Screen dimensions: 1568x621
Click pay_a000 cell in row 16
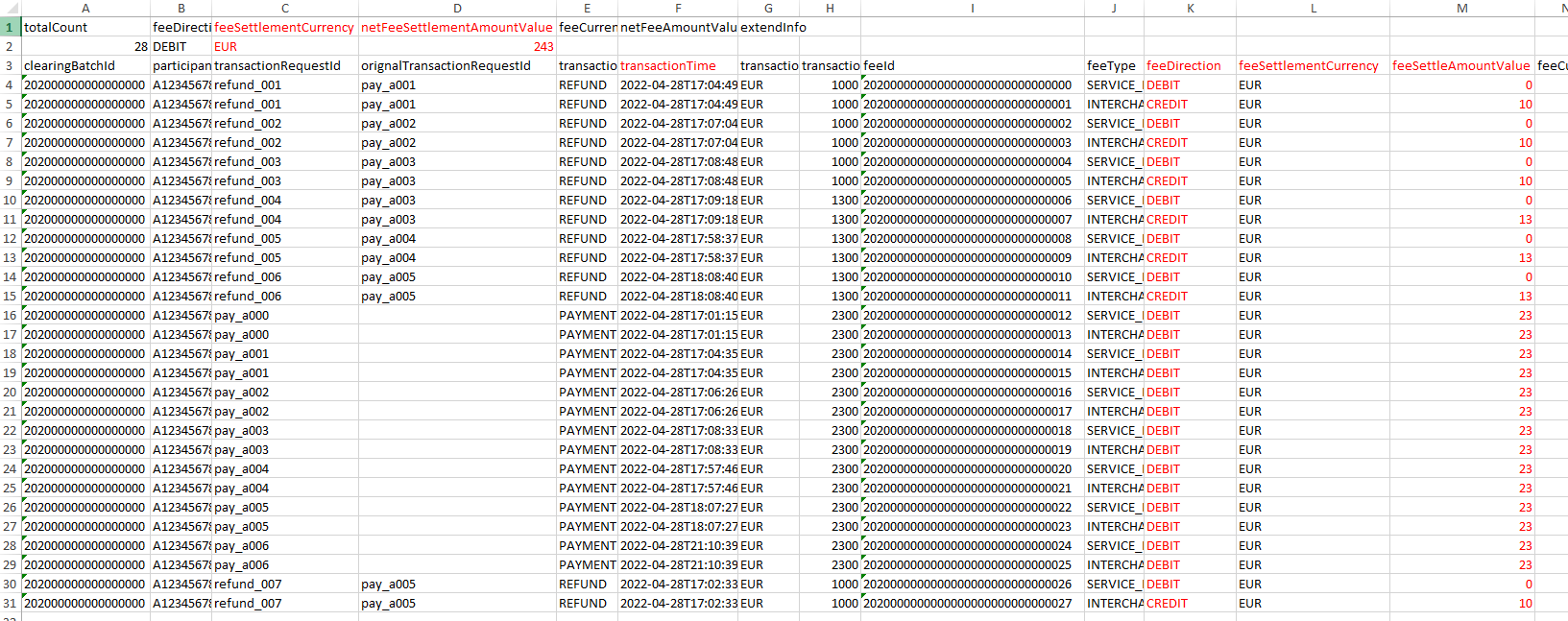click(x=285, y=315)
